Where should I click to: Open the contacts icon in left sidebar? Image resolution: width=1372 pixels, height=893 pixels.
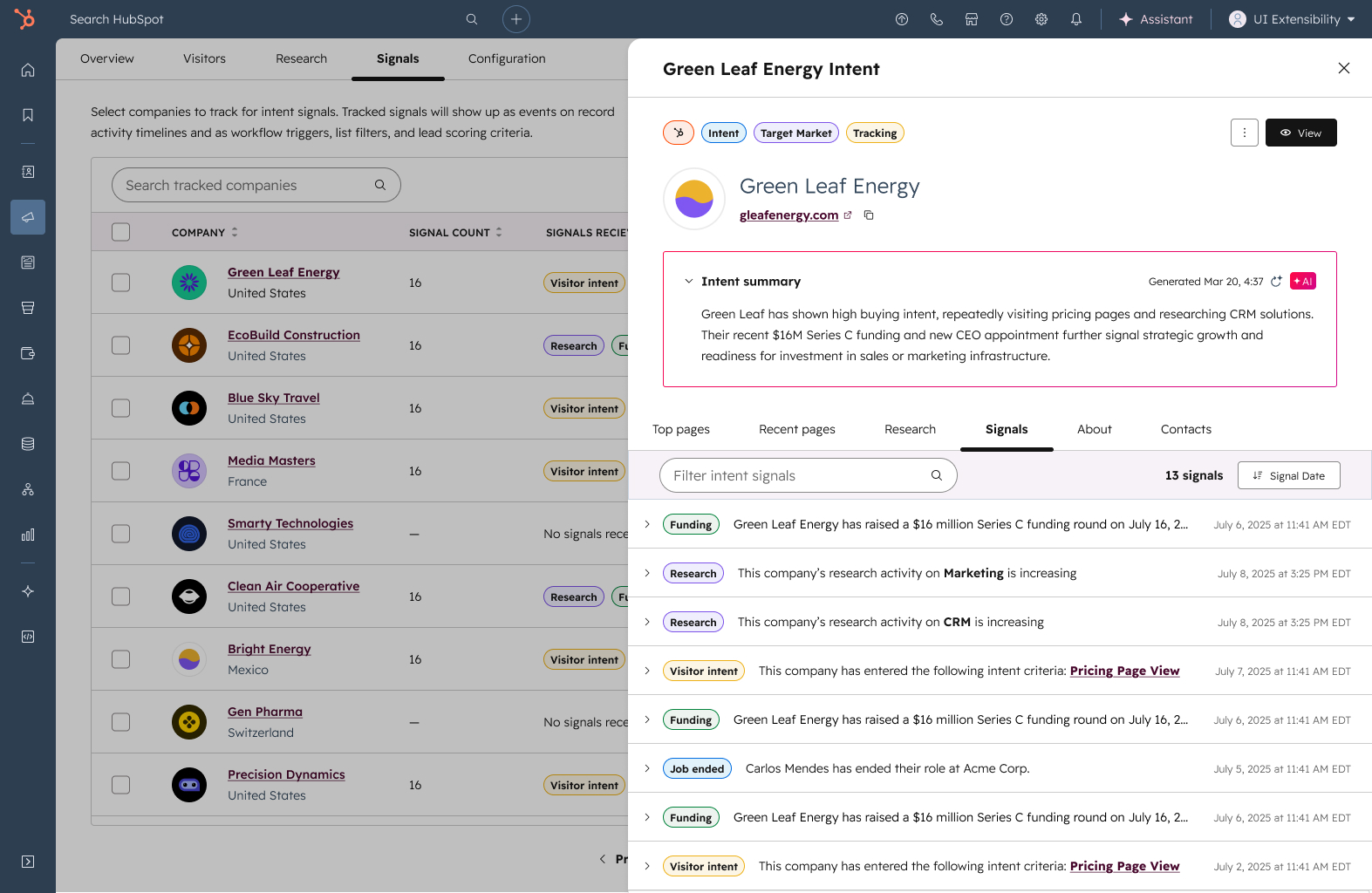click(x=28, y=172)
